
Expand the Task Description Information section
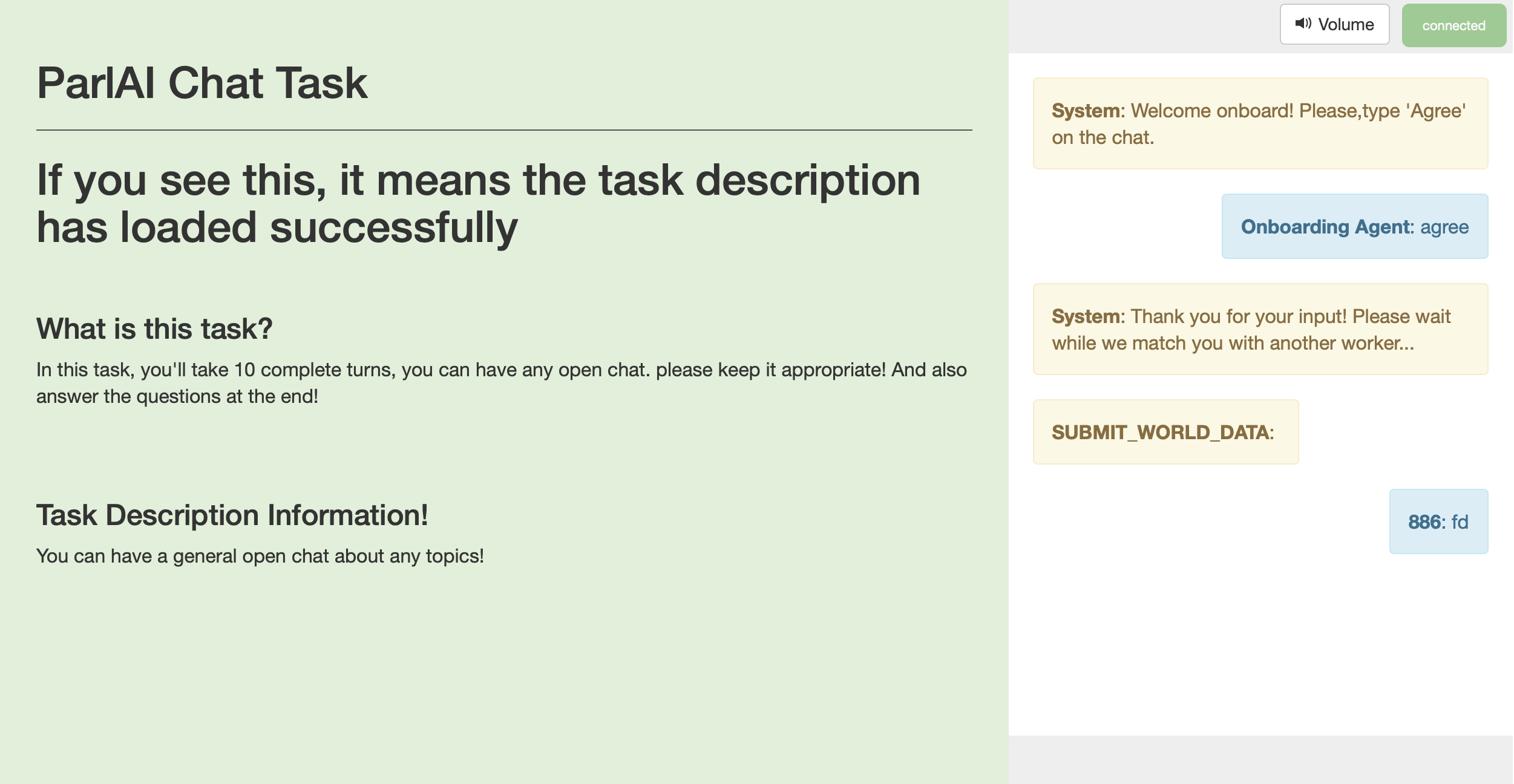232,515
